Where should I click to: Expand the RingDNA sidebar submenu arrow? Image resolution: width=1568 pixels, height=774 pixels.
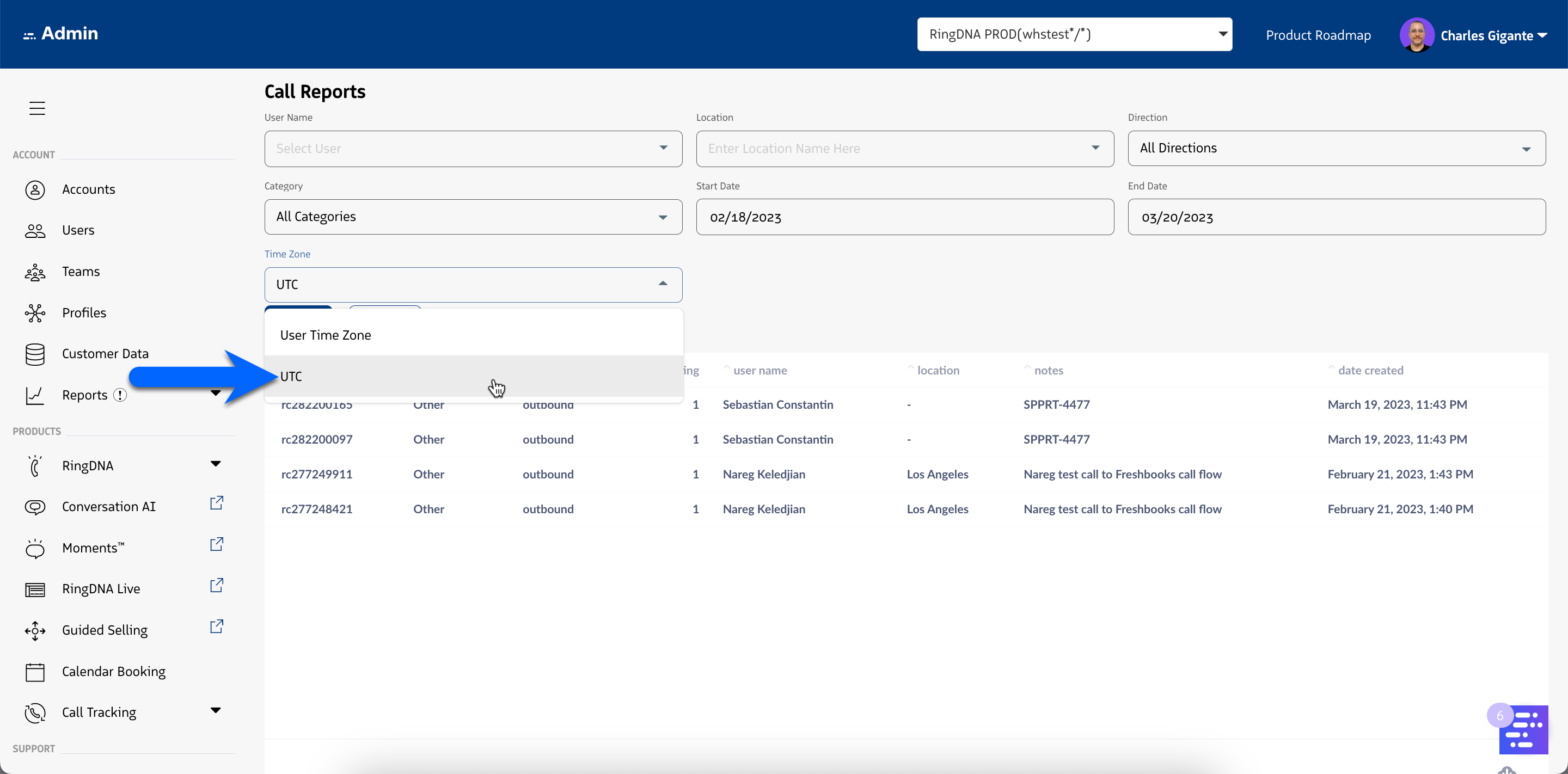point(216,464)
